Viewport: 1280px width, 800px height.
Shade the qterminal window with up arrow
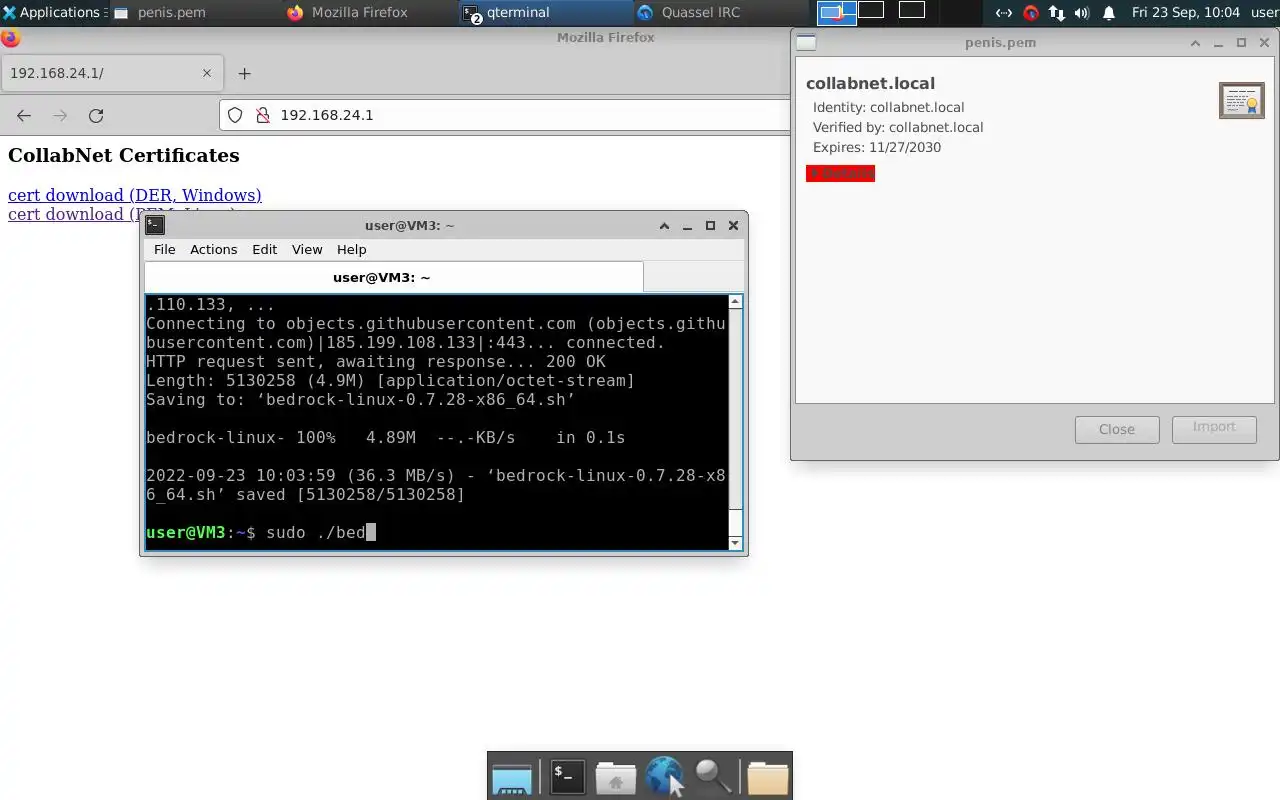point(664,226)
